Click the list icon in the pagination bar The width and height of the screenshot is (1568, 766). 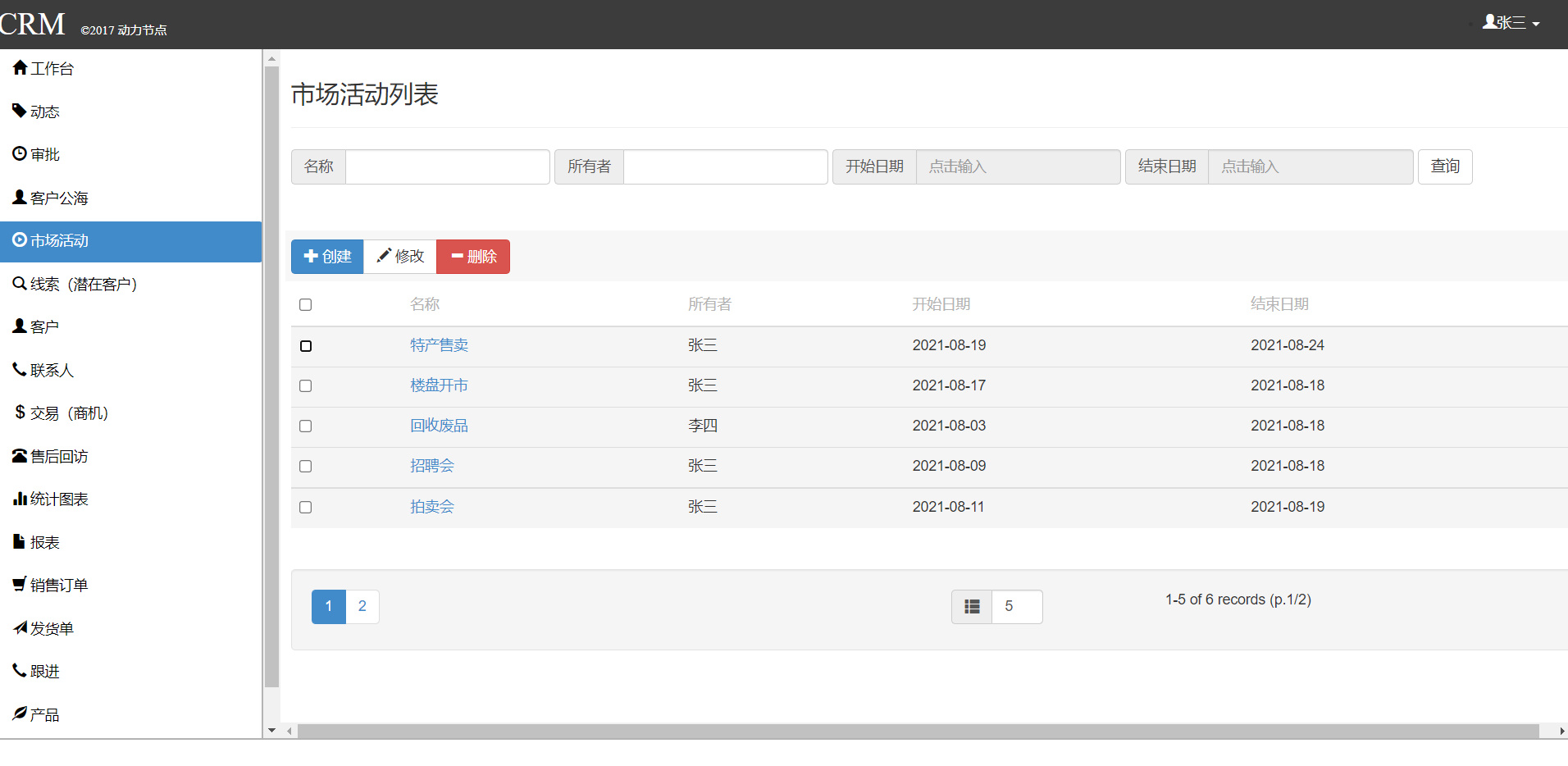(x=972, y=607)
